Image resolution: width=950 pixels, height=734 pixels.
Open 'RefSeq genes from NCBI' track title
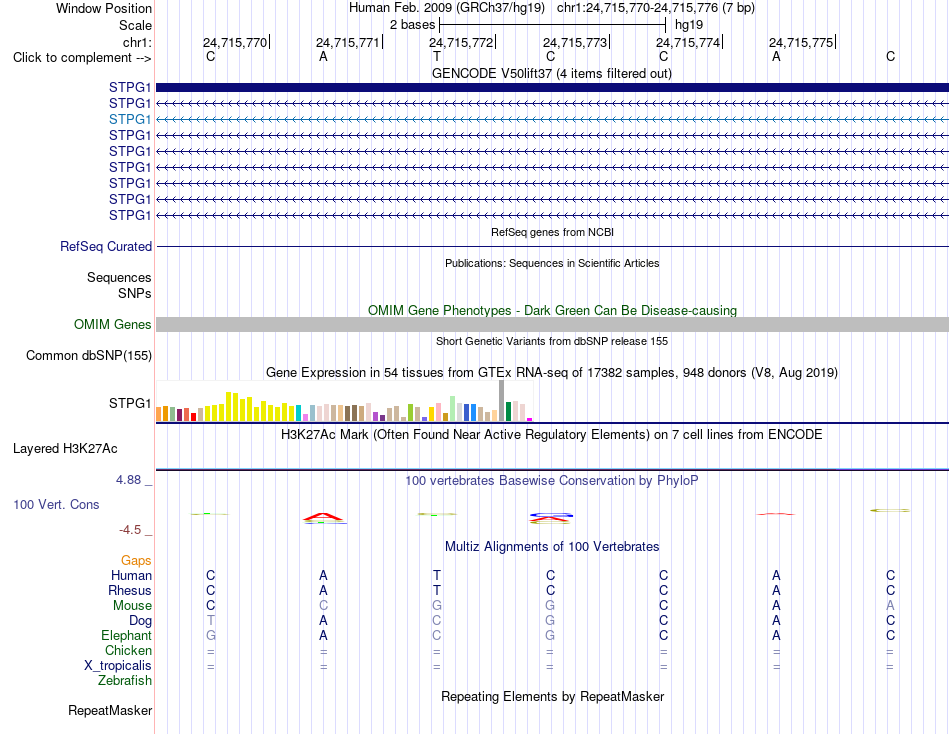pyautogui.click(x=552, y=232)
